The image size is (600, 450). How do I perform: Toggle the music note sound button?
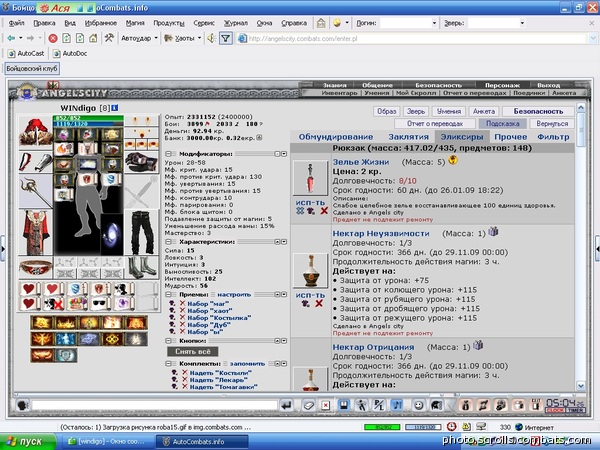coord(397,405)
